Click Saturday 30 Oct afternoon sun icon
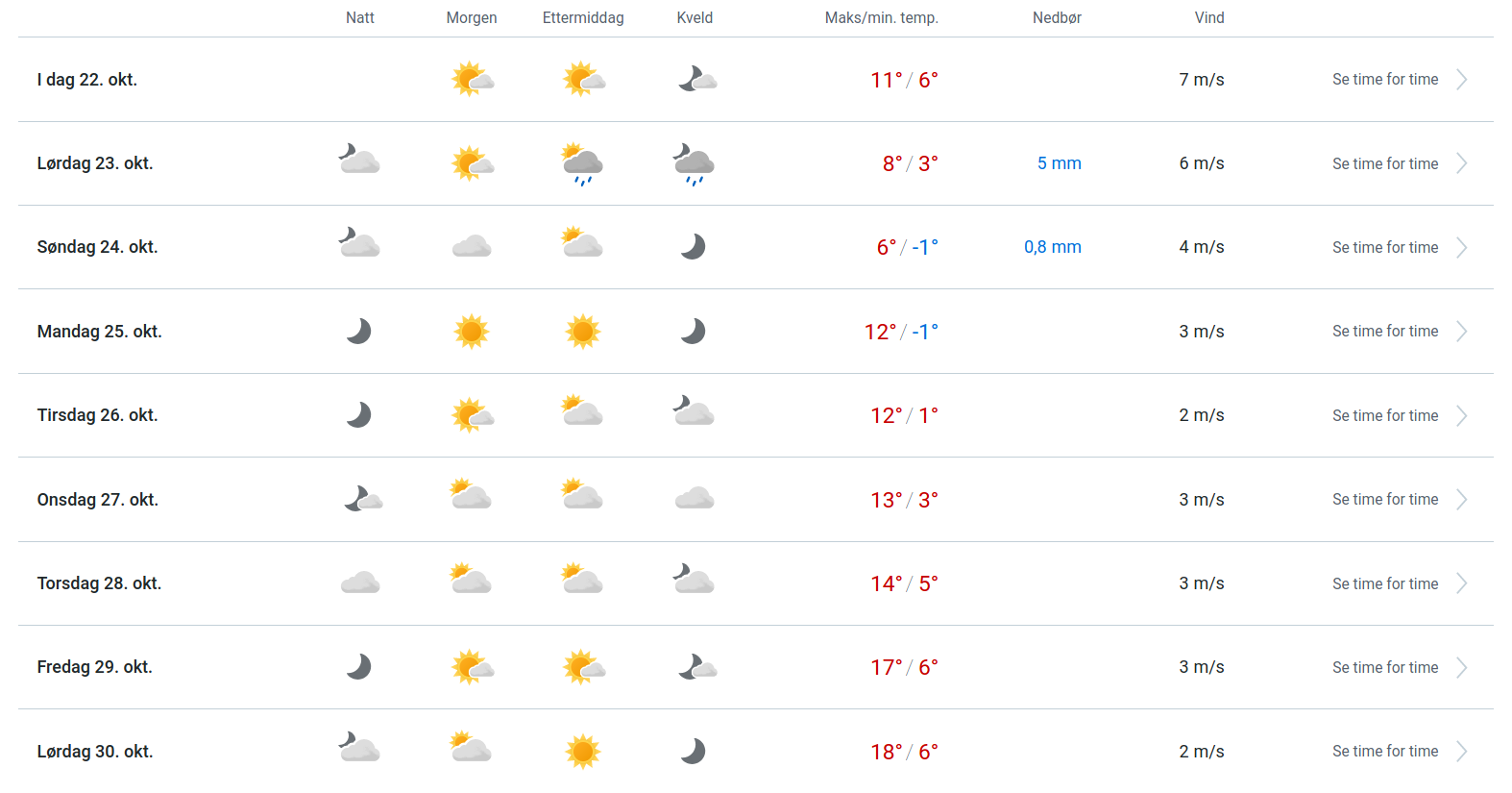Viewport: 1512px width, 793px height. (x=583, y=752)
